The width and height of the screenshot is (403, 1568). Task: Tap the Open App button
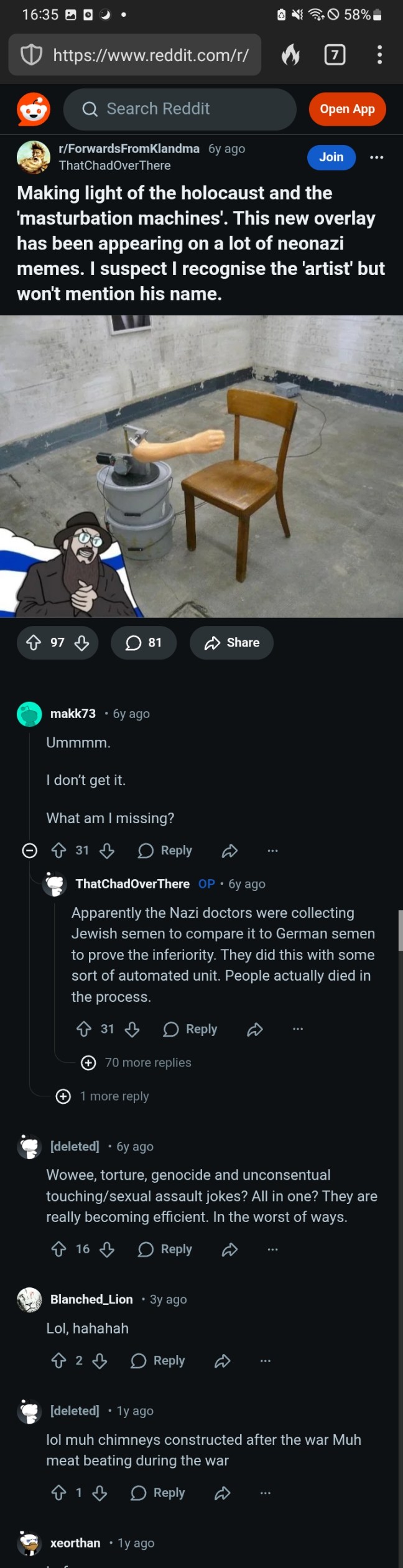(x=347, y=110)
